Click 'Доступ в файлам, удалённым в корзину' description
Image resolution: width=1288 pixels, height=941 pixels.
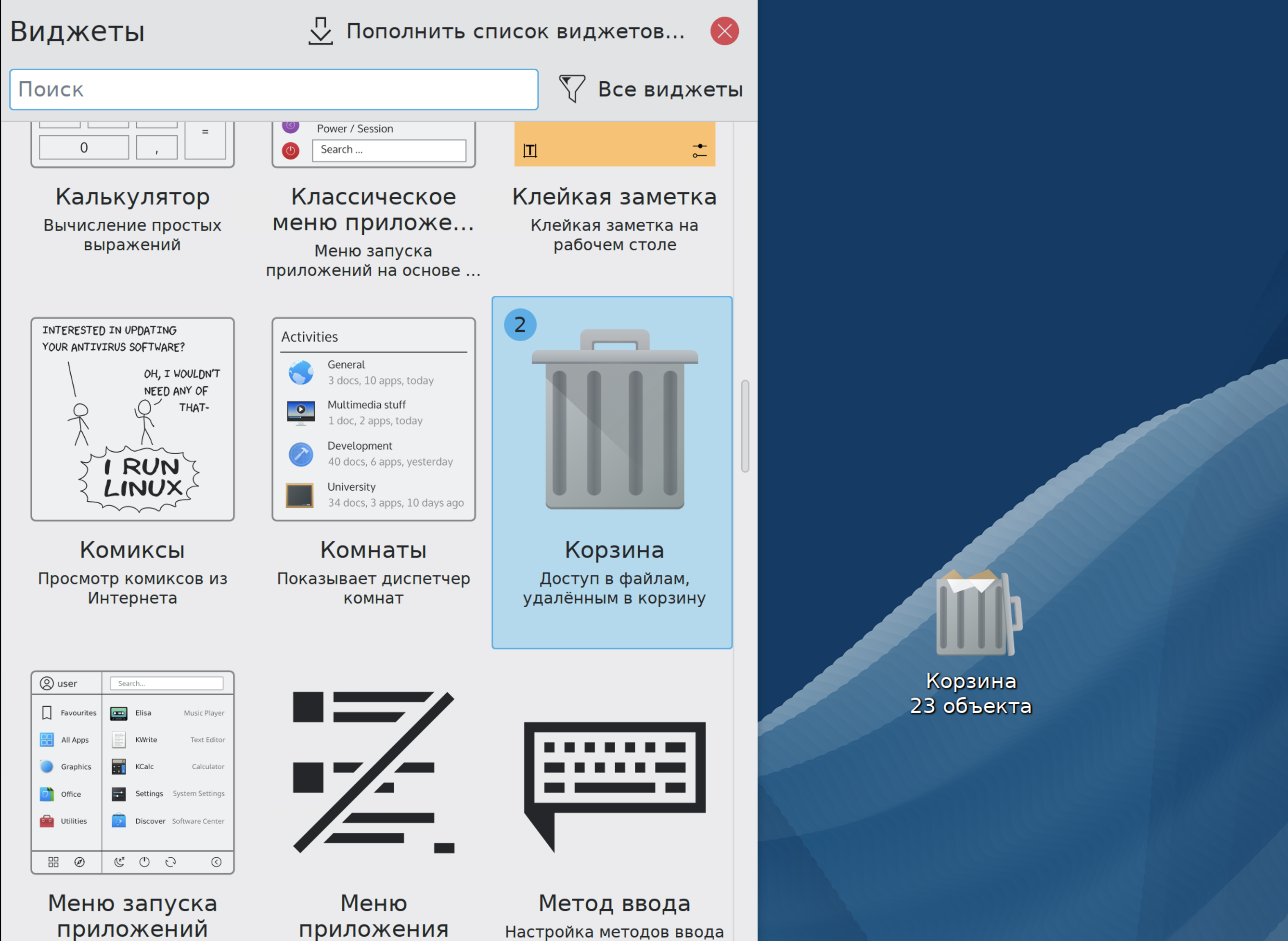click(x=614, y=588)
